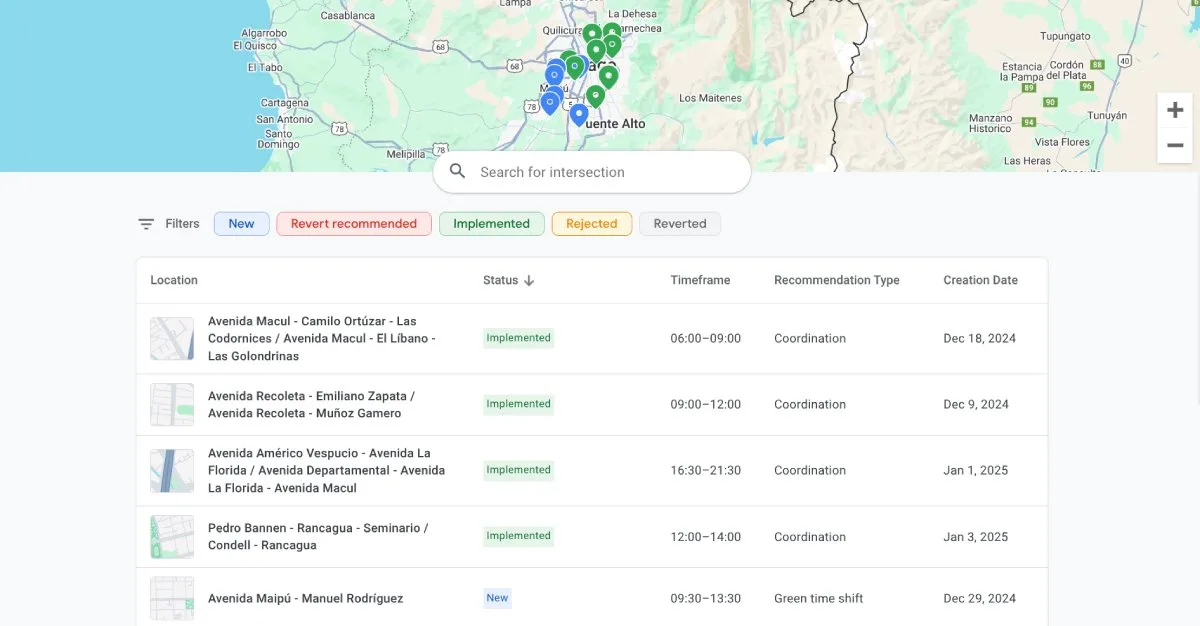This screenshot has height=626, width=1200.
Task: Toggle the Revert recommended filter chip
Action: 353,224
